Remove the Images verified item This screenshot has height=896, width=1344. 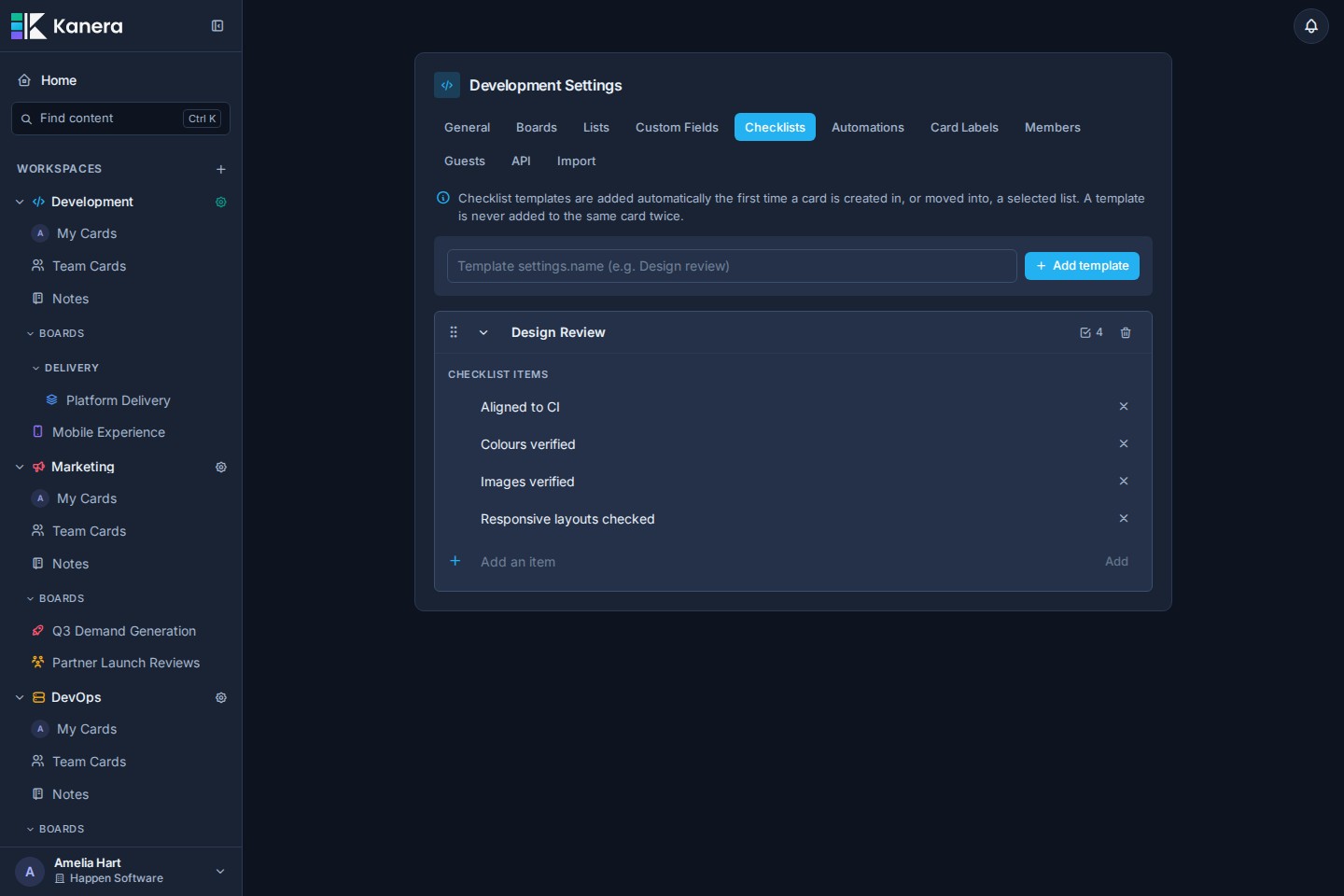tap(1124, 481)
